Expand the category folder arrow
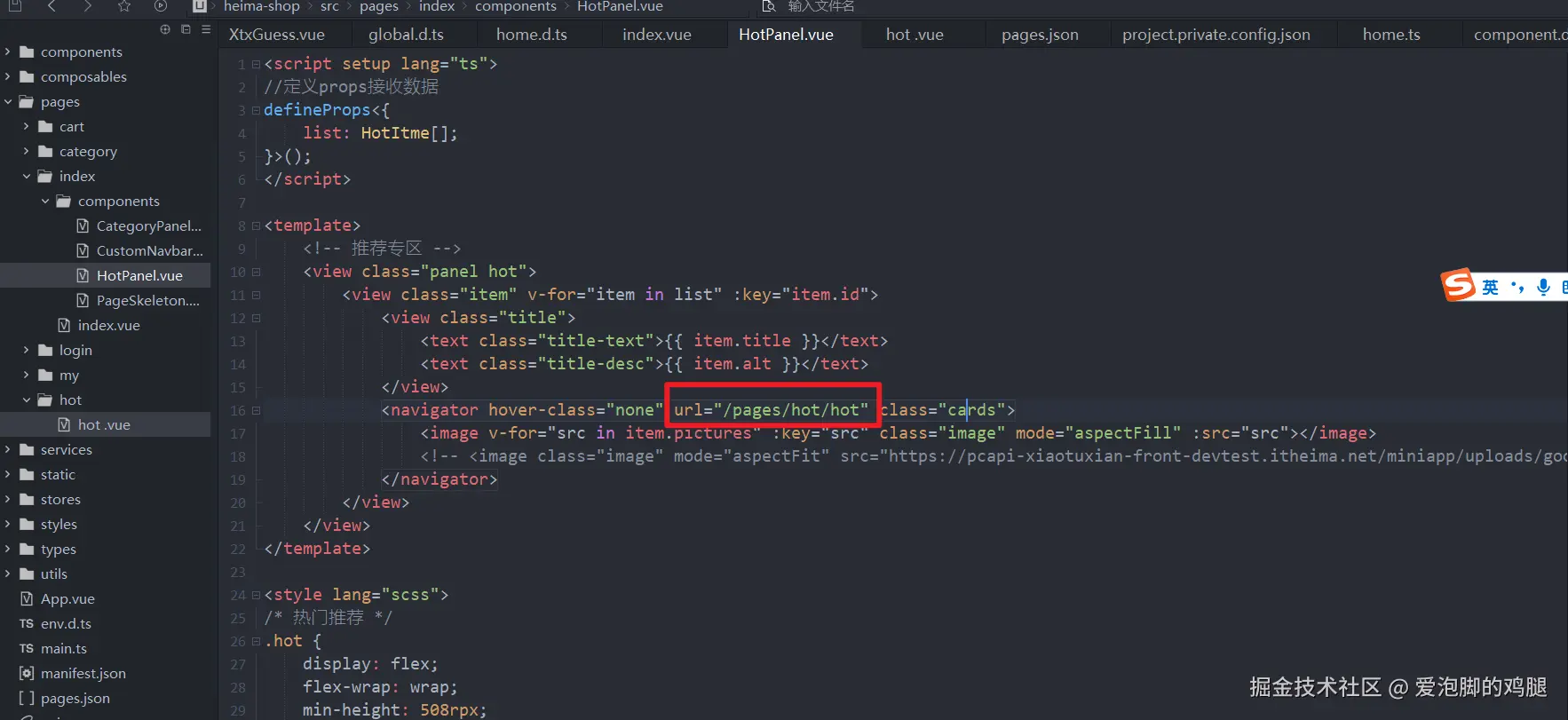 click(27, 151)
